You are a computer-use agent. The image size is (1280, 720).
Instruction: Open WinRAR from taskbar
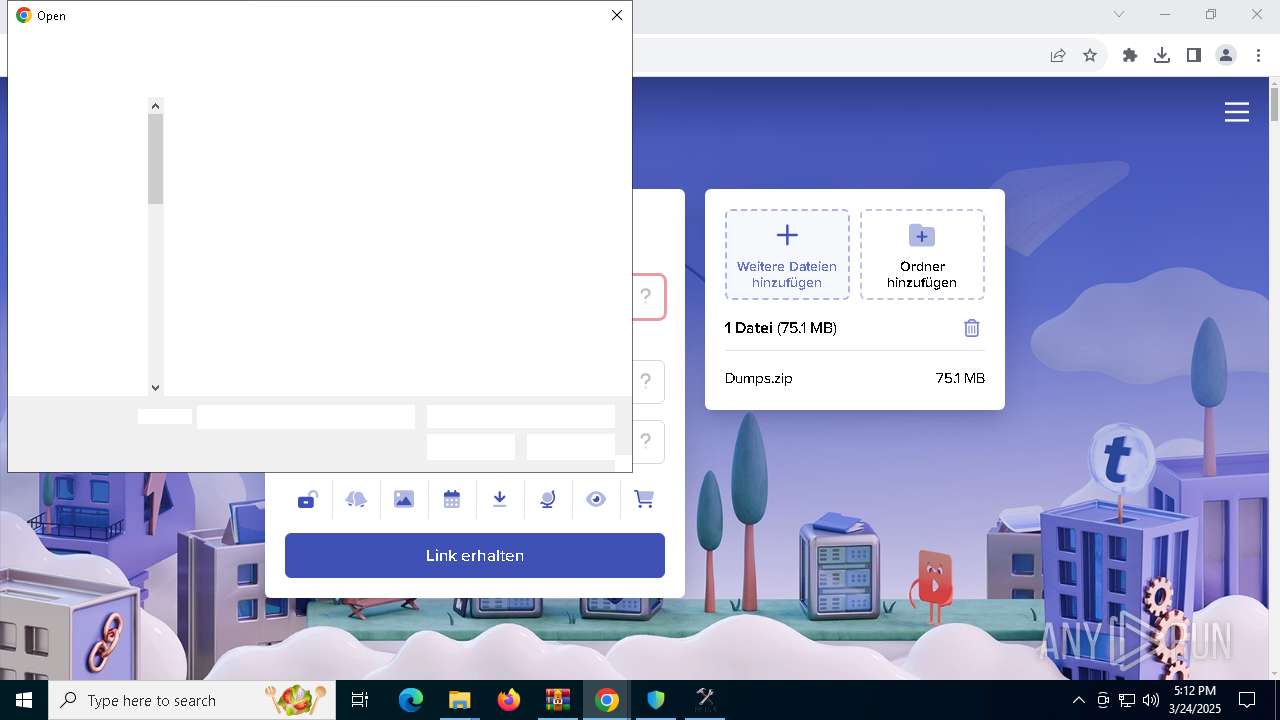557,700
